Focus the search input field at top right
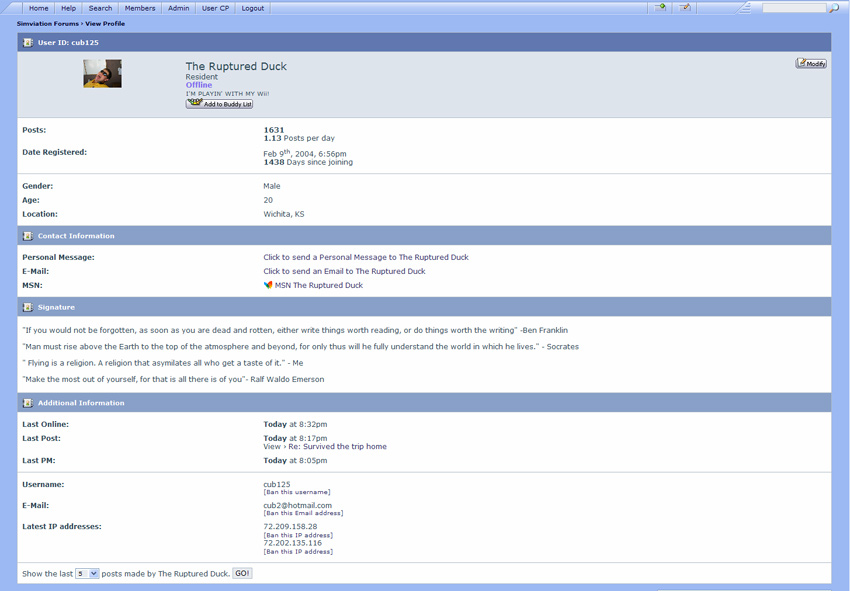Screen dimensions: 850x591 click(794, 8)
